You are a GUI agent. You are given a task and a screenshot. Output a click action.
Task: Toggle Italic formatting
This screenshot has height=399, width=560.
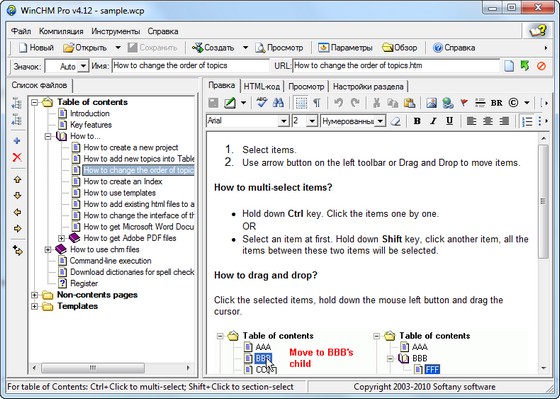[433, 121]
